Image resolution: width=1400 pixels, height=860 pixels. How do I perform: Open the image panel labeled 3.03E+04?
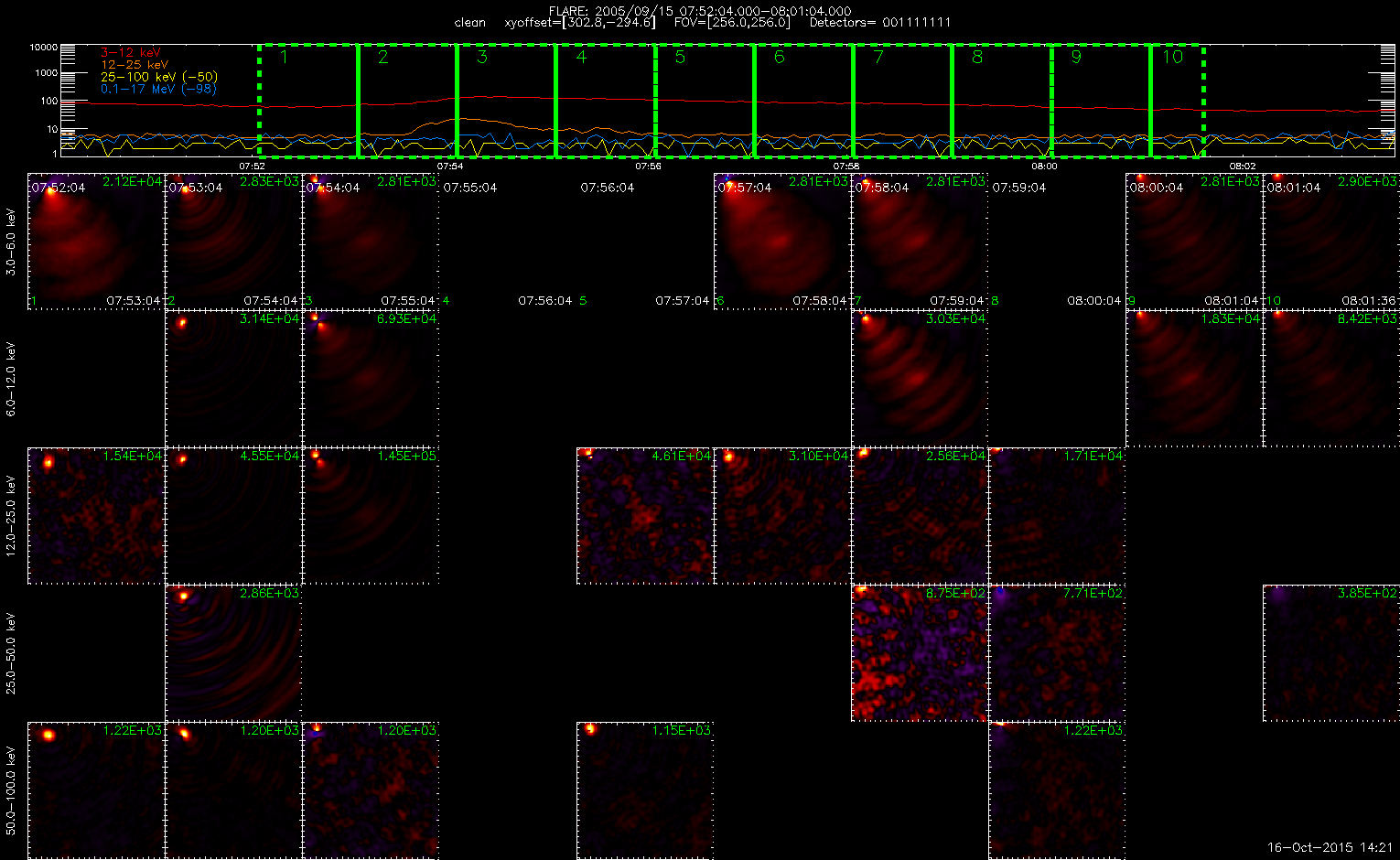click(x=920, y=378)
